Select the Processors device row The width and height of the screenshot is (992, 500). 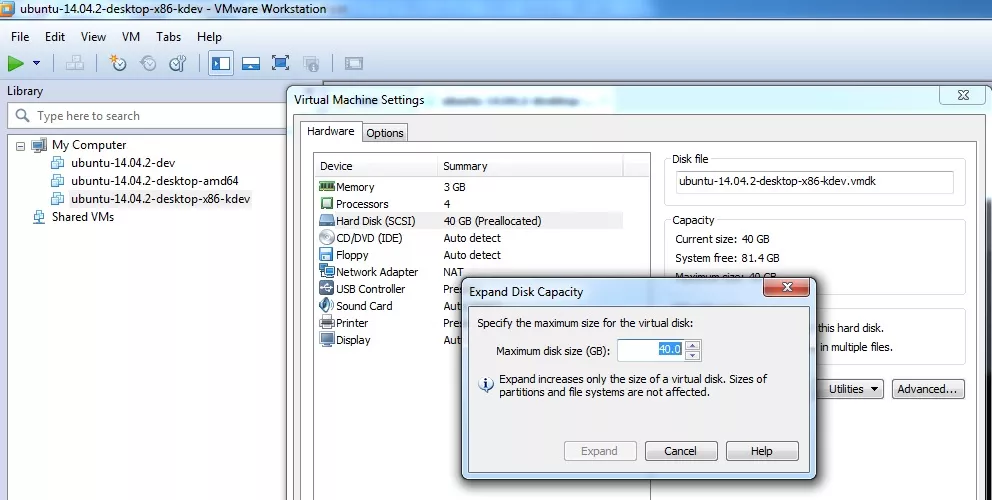tap(470, 204)
